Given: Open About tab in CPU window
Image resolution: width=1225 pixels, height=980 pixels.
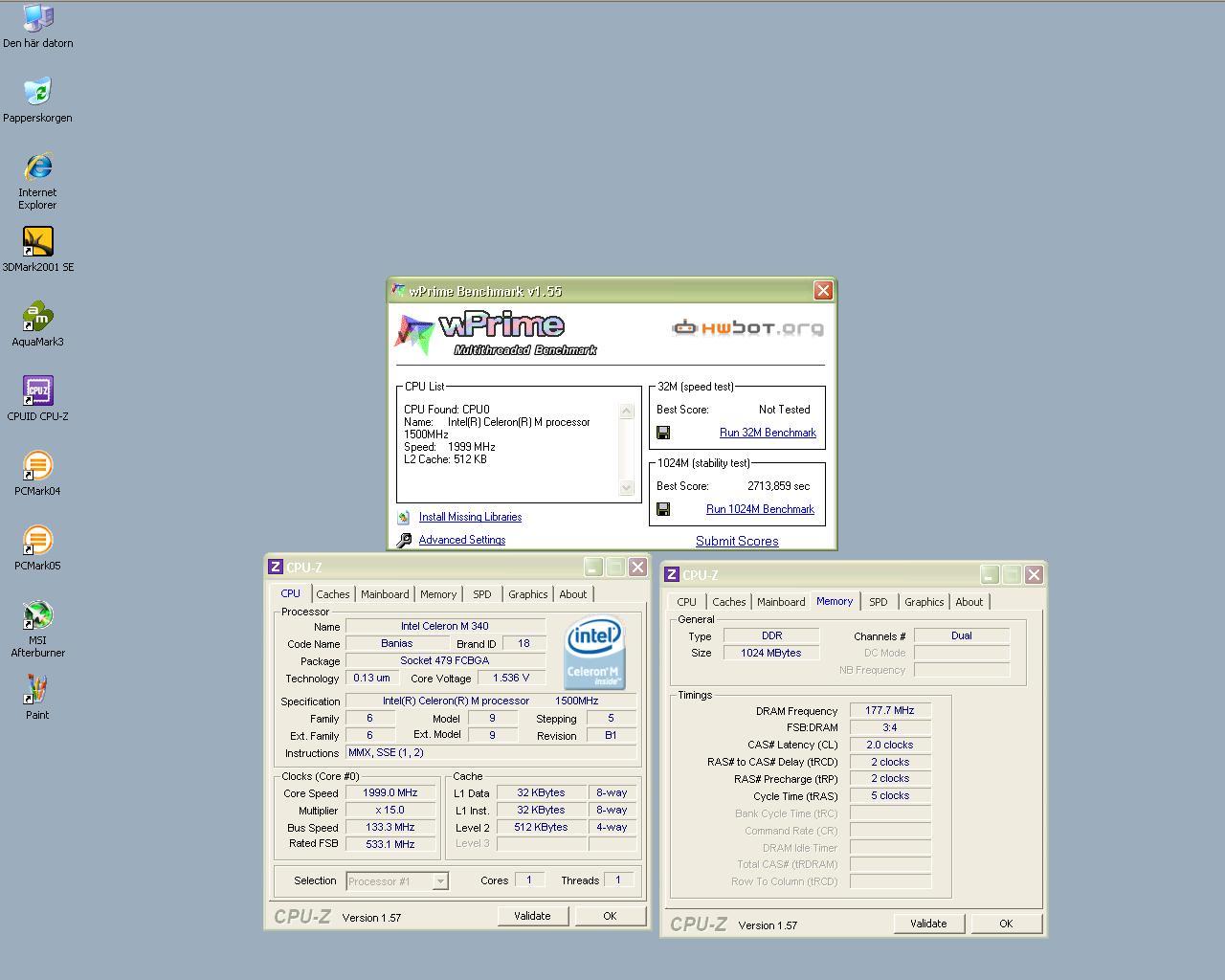Looking at the screenshot, I should click(573, 594).
